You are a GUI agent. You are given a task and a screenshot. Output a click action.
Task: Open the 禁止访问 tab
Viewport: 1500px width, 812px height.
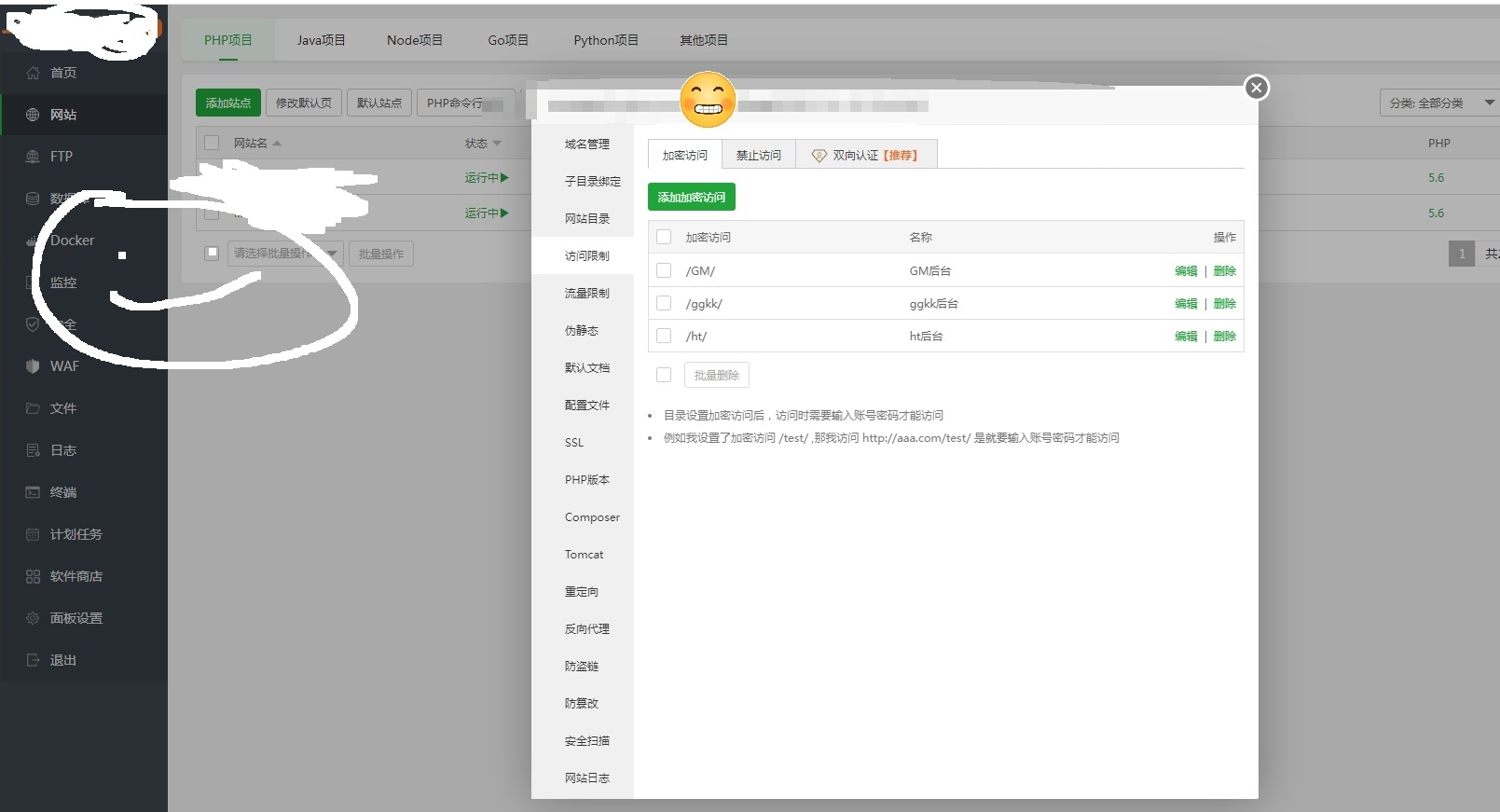tap(758, 155)
